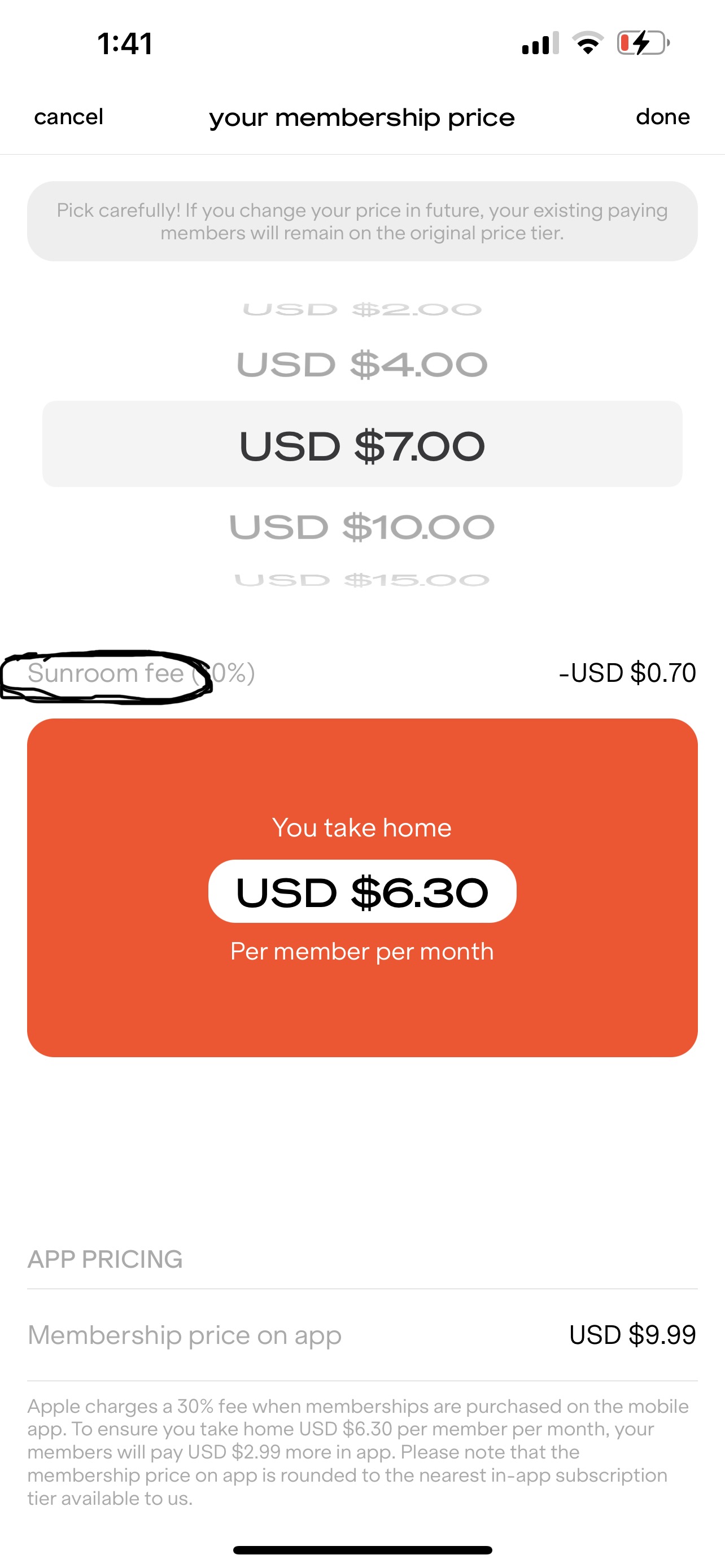Viewport: 725px width, 1568px height.
Task: Tap the USD $6.30 take-home badge
Action: (362, 892)
